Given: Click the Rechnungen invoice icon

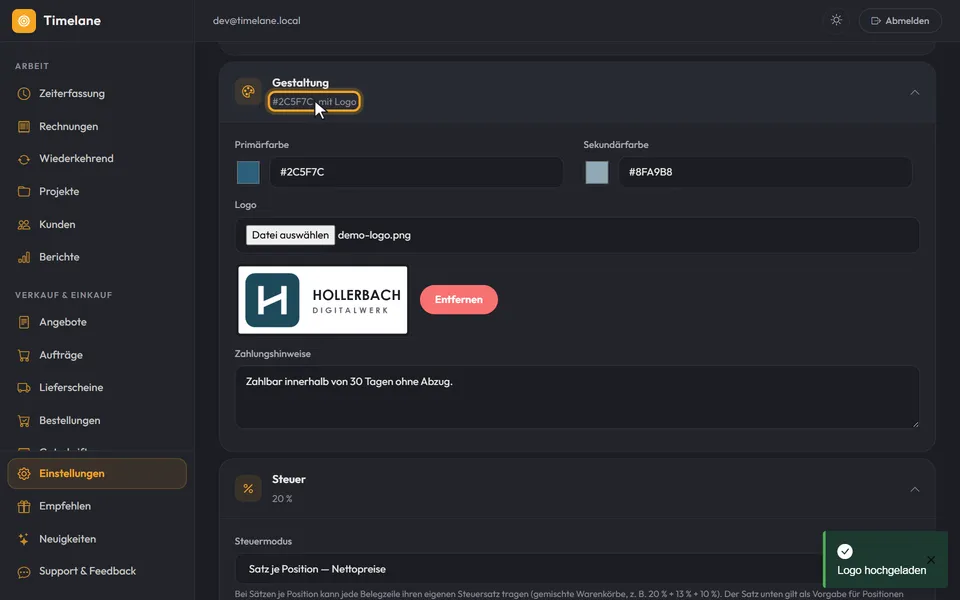Looking at the screenshot, I should coord(24,127).
